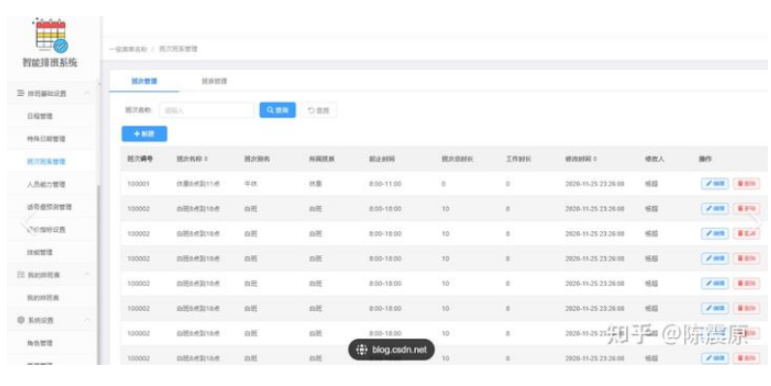Click the cell reading 8:00-11:00
Viewport: 771px width, 386px height.
pyautogui.click(x=385, y=184)
